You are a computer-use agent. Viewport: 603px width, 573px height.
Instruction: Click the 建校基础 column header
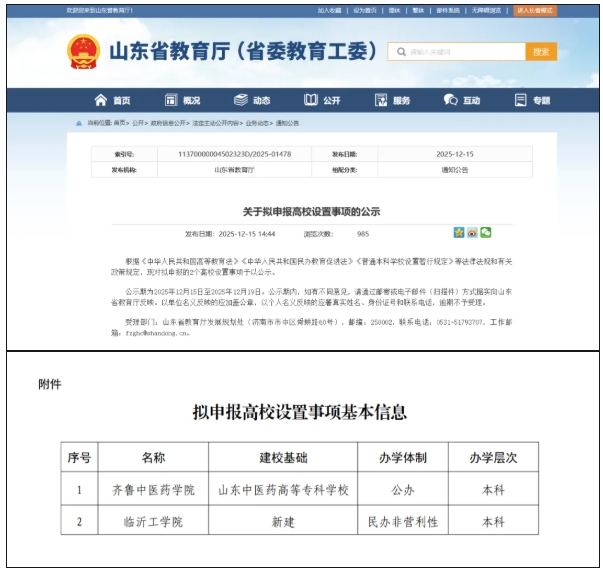tap(283, 458)
